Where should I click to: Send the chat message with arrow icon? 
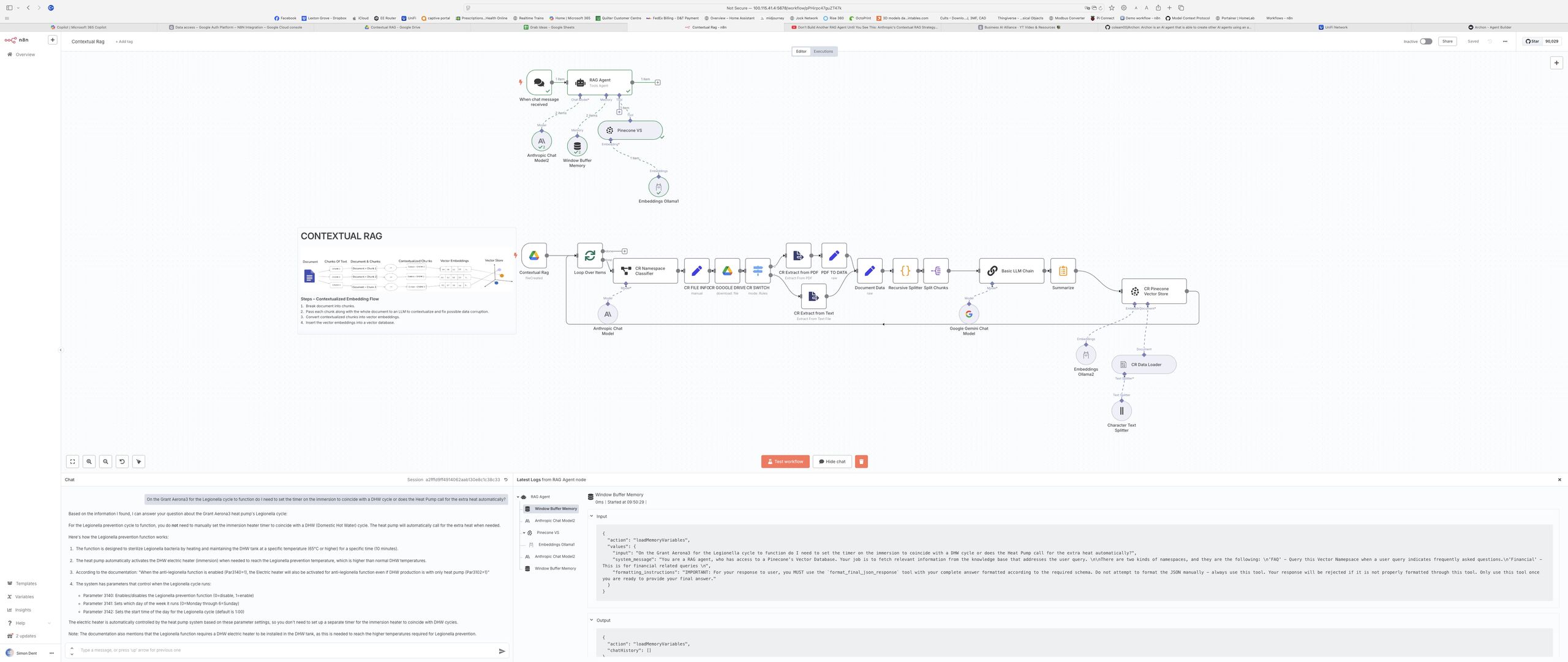pyautogui.click(x=502, y=651)
